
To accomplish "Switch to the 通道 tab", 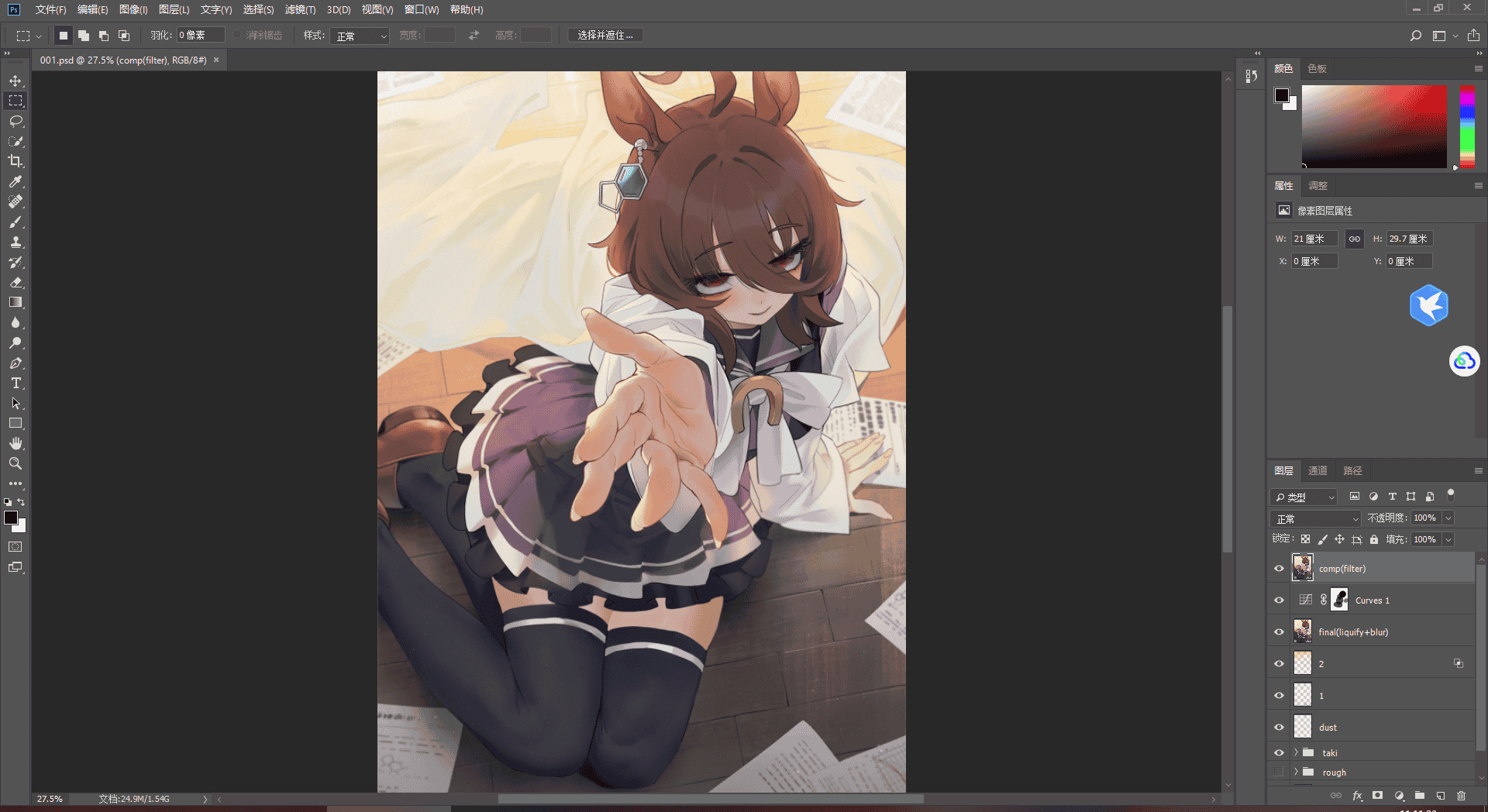I will click(1317, 470).
